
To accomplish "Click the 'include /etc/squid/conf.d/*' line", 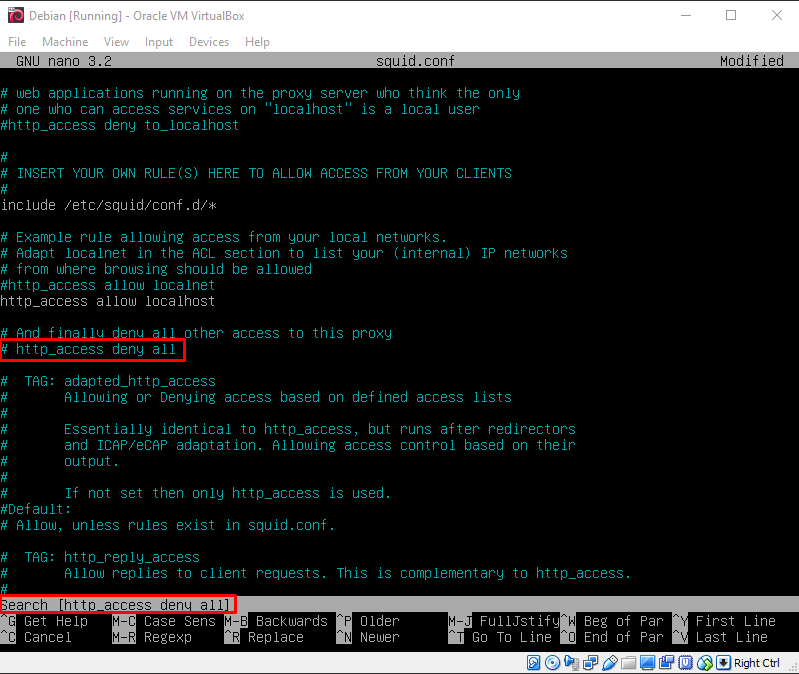I will pyautogui.click(x=109, y=205).
